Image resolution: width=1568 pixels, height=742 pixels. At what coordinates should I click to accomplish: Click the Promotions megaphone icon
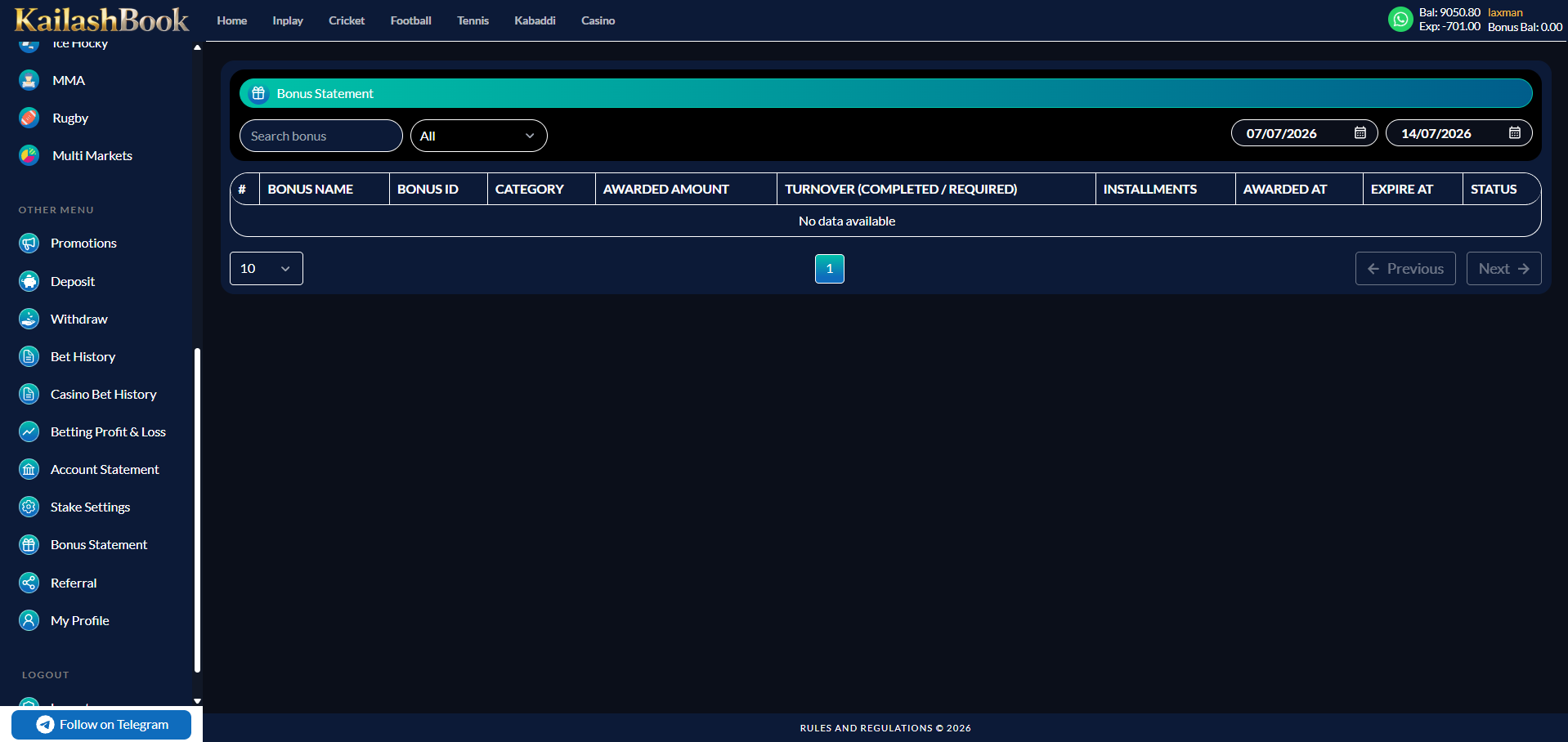coord(29,243)
